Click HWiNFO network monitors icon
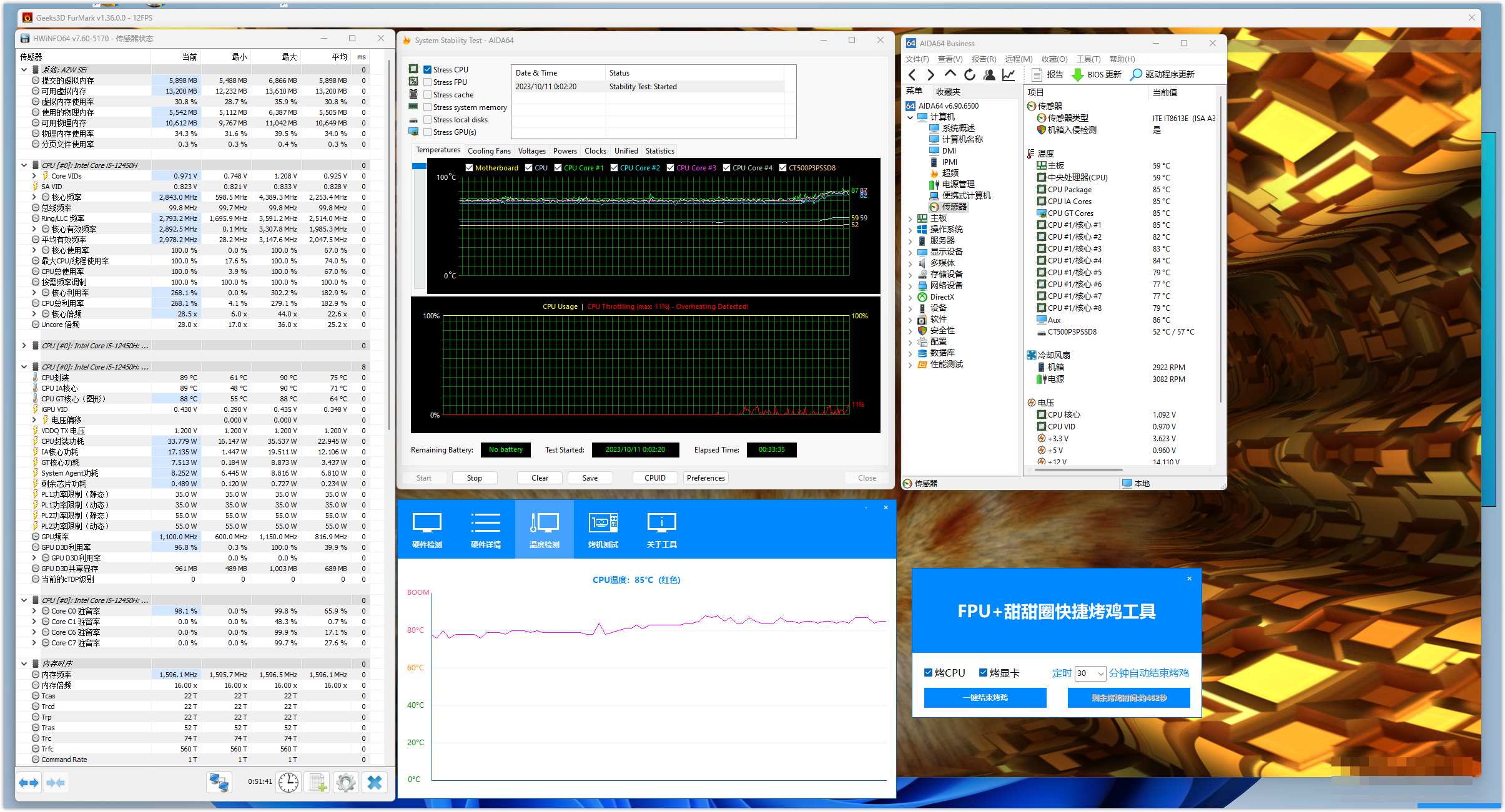1505x812 pixels. coord(219,782)
